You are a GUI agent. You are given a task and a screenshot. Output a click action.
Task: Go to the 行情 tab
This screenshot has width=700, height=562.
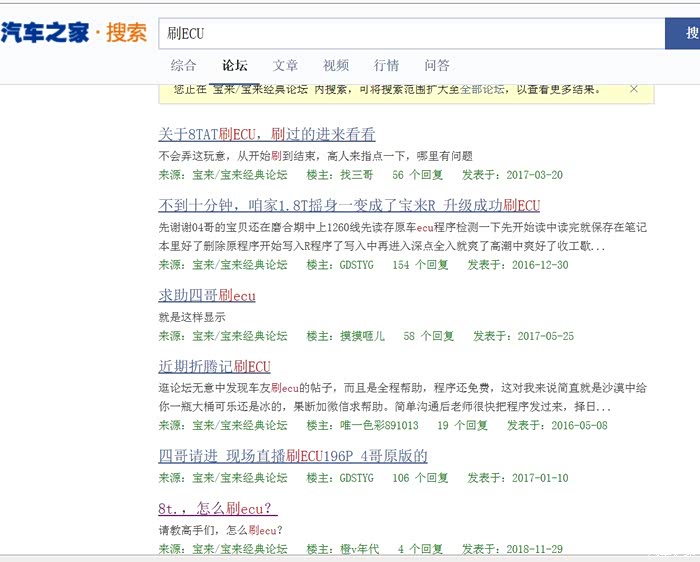(x=386, y=65)
